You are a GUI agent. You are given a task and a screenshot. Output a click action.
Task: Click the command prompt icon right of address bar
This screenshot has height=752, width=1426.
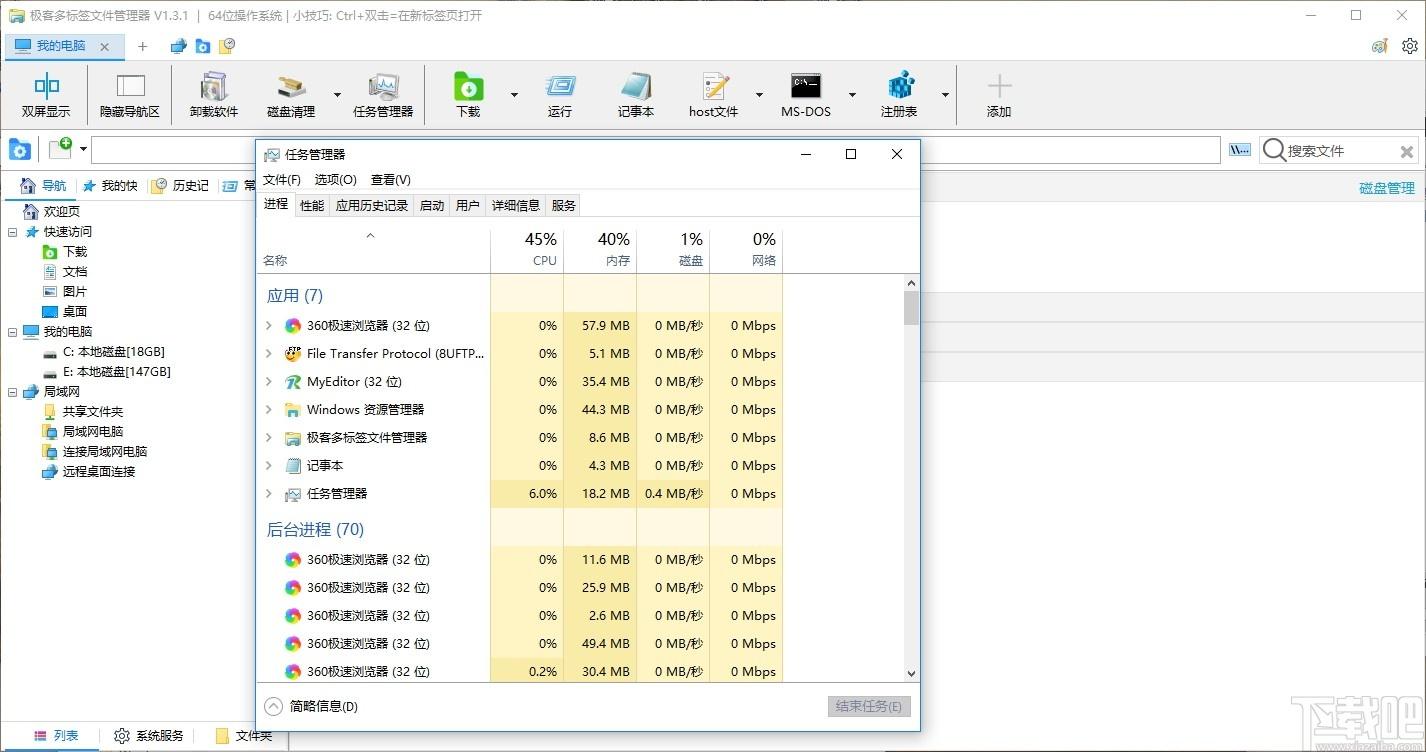point(1240,150)
